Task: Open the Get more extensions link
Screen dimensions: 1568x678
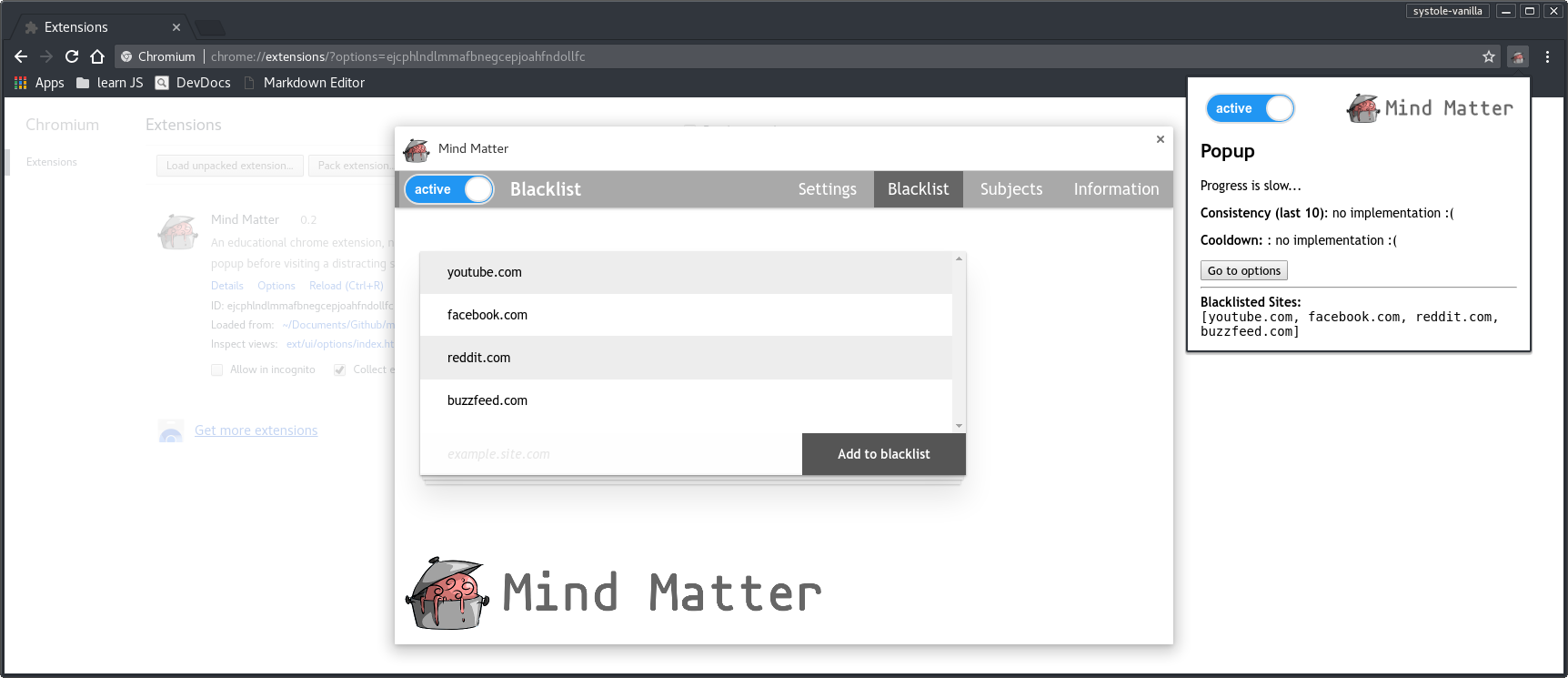Action: pos(256,430)
